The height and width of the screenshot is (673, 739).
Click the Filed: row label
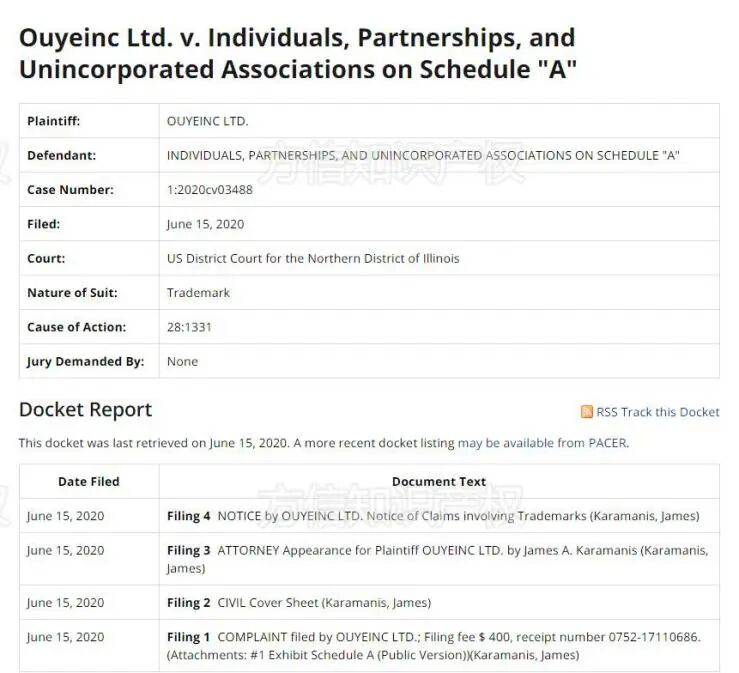coord(43,224)
